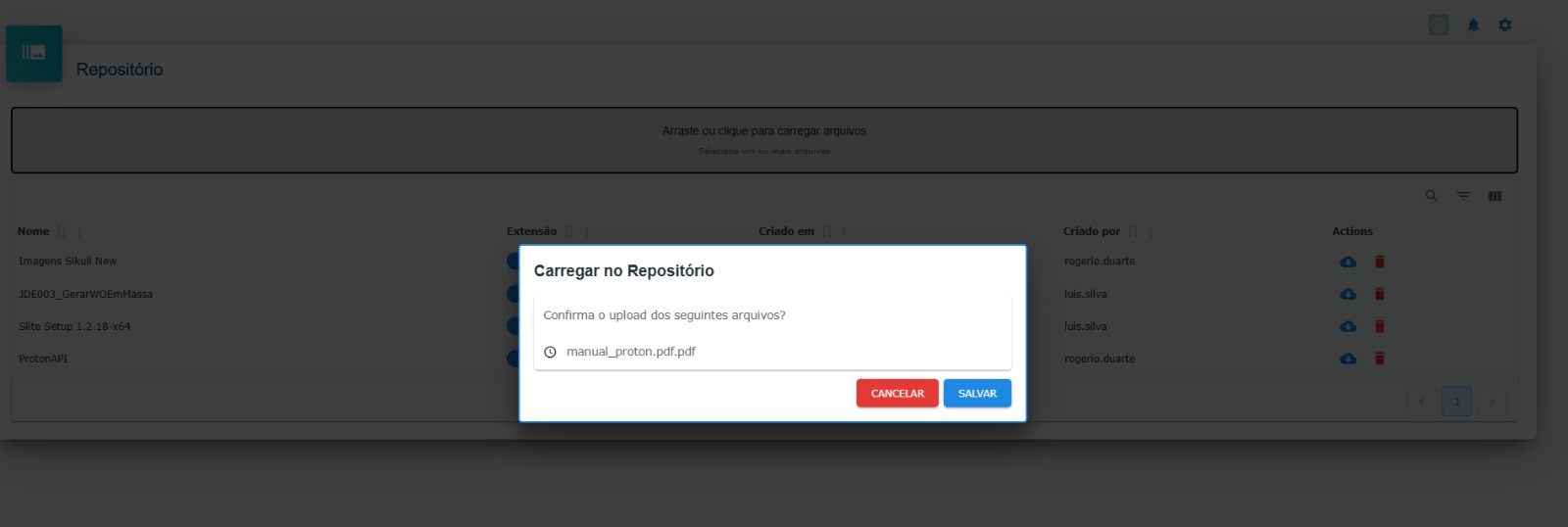
Task: Click the Criado por column header
Action: pyautogui.click(x=1092, y=232)
